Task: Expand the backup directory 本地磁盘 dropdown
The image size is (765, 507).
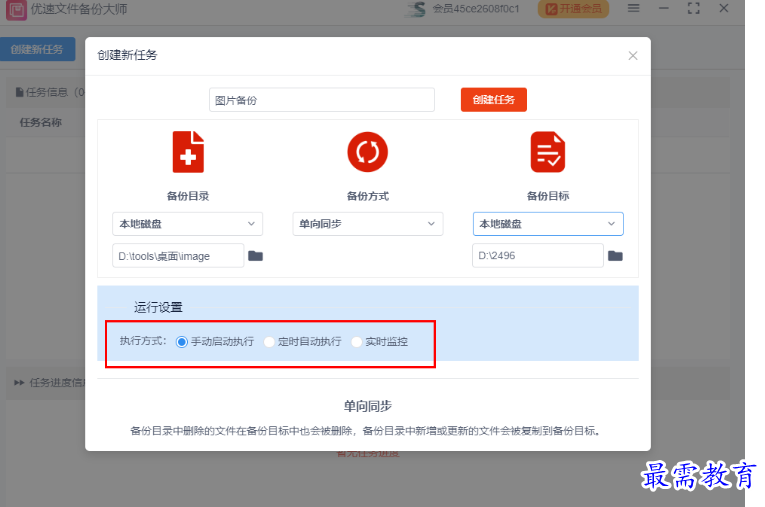Action: [187, 224]
